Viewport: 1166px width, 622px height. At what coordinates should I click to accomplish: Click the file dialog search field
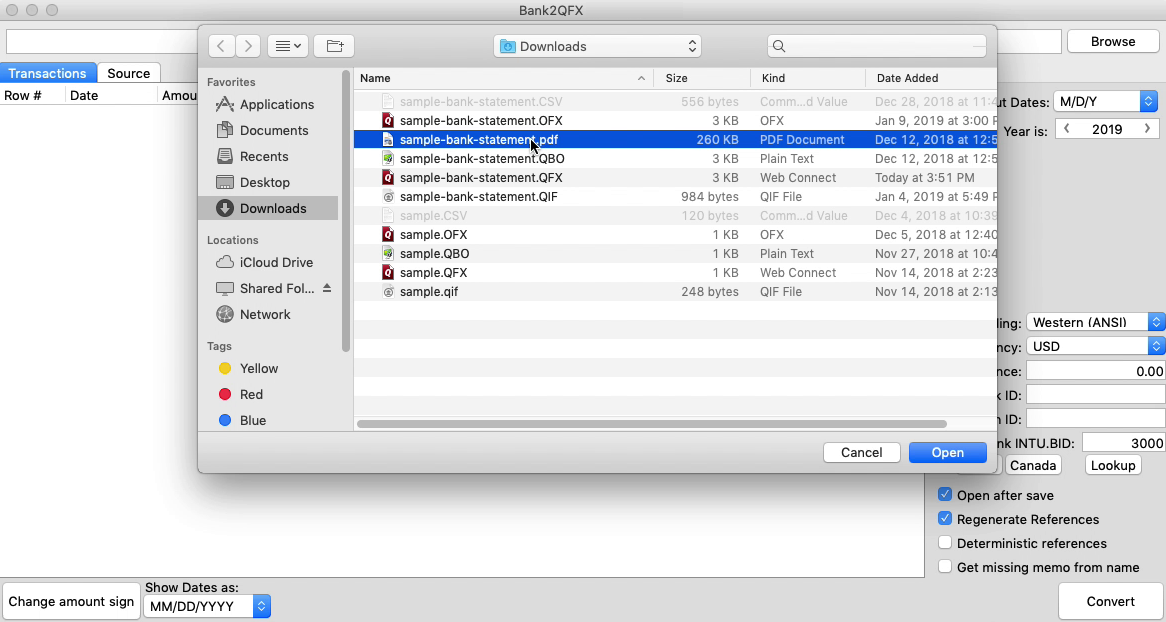[877, 46]
